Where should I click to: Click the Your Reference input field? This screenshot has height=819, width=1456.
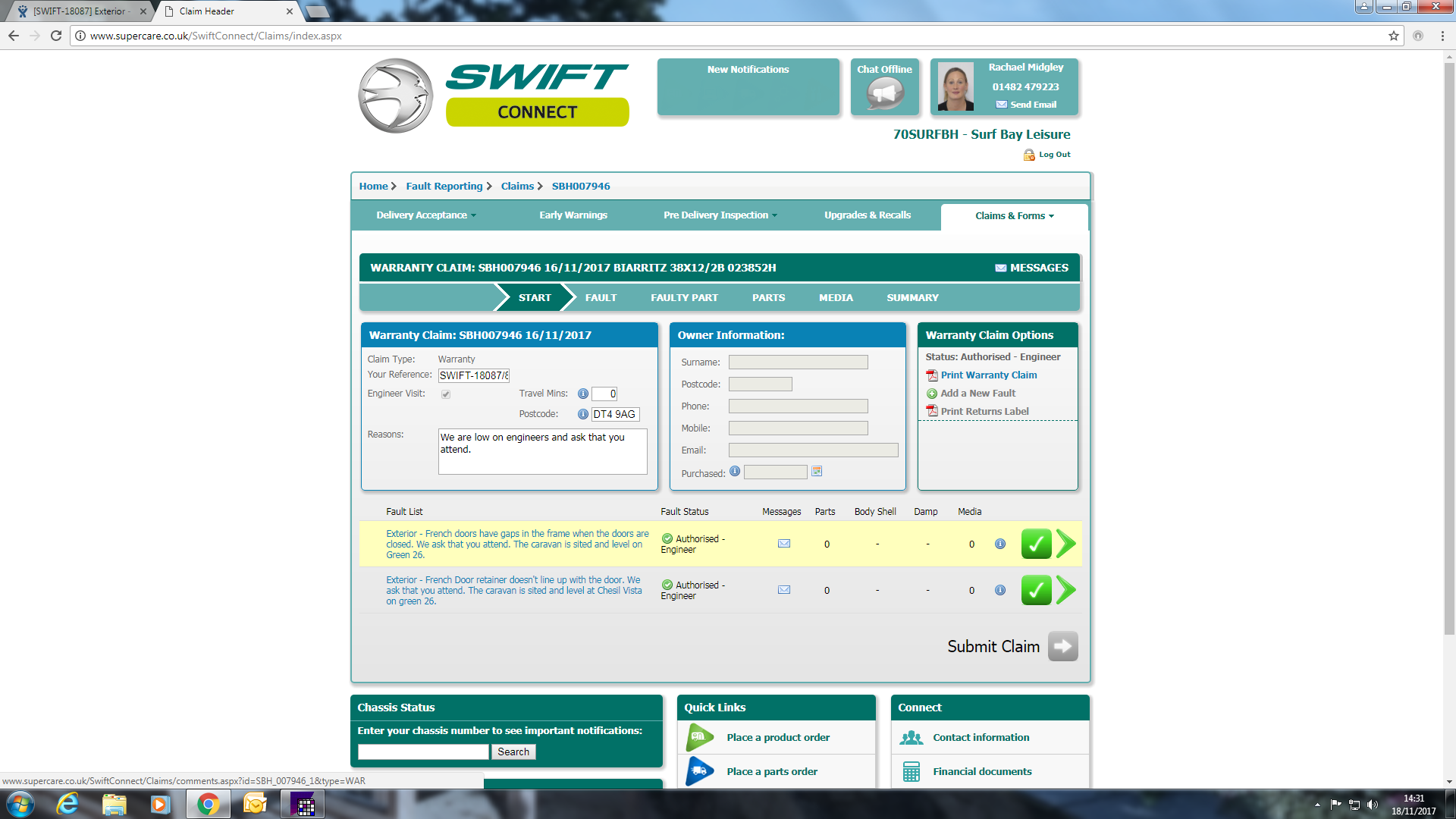[474, 375]
